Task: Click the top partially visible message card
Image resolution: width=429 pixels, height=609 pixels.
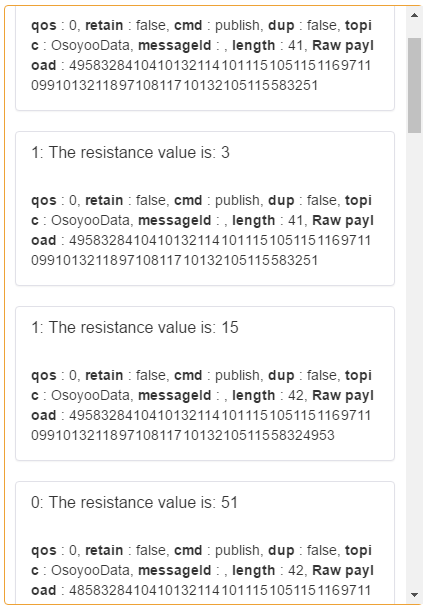Action: (x=205, y=58)
